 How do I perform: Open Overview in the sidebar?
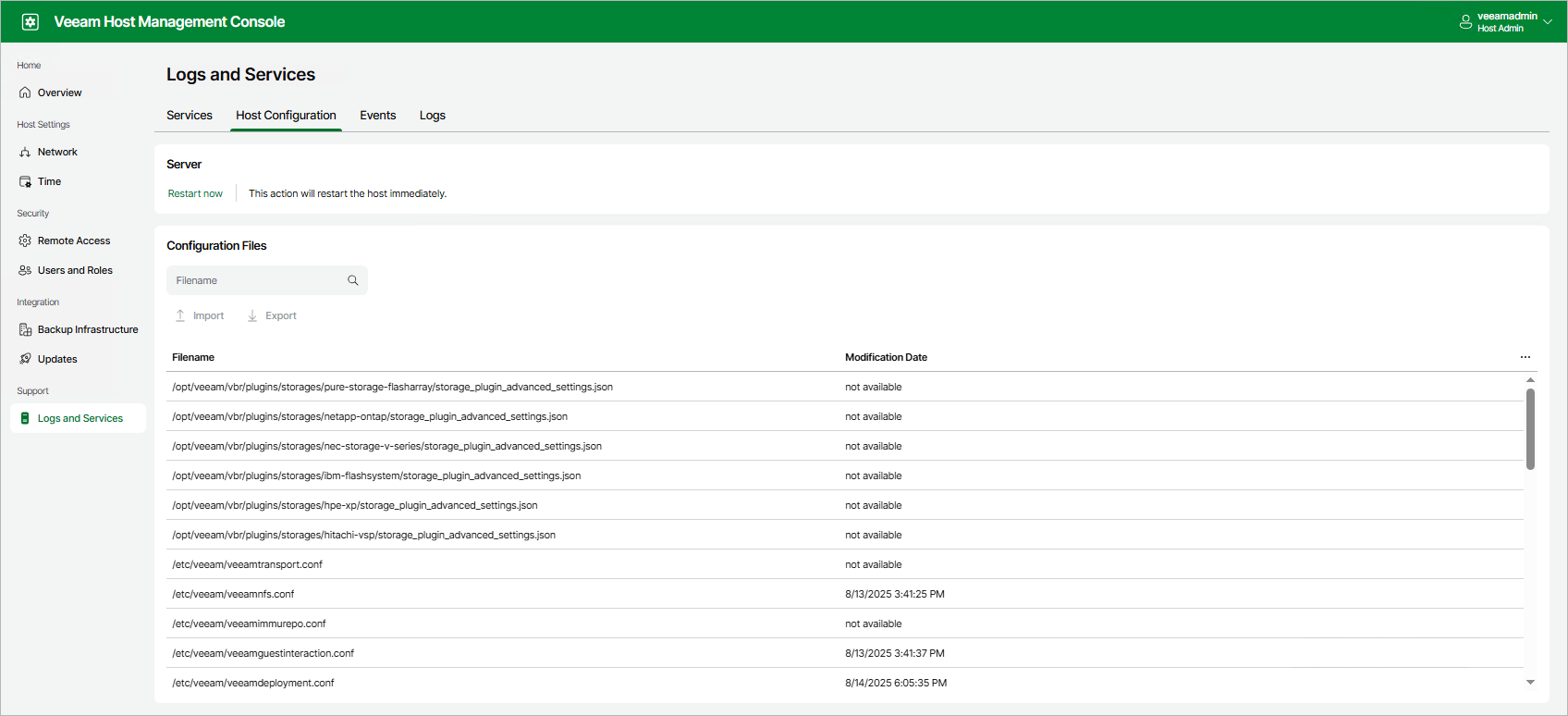(x=60, y=93)
